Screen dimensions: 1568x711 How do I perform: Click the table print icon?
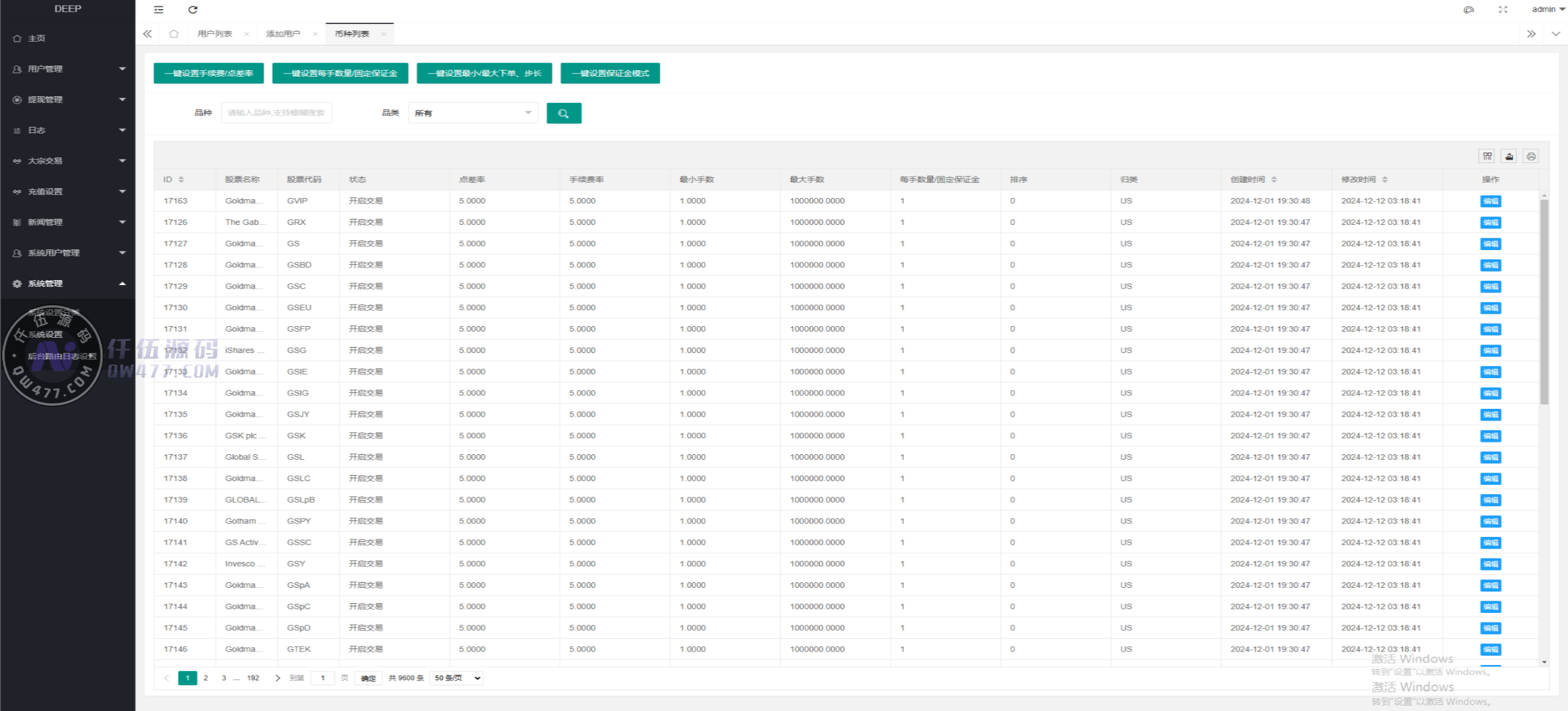[x=1531, y=156]
